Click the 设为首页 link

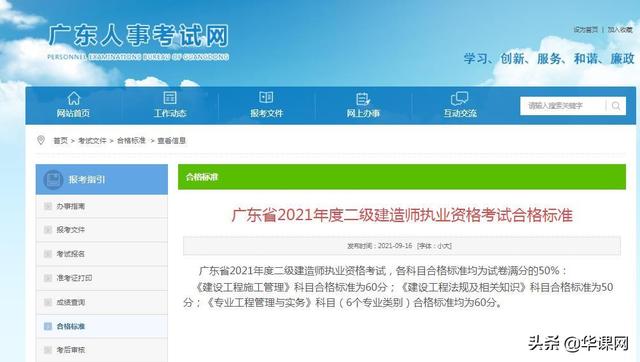coord(586,30)
